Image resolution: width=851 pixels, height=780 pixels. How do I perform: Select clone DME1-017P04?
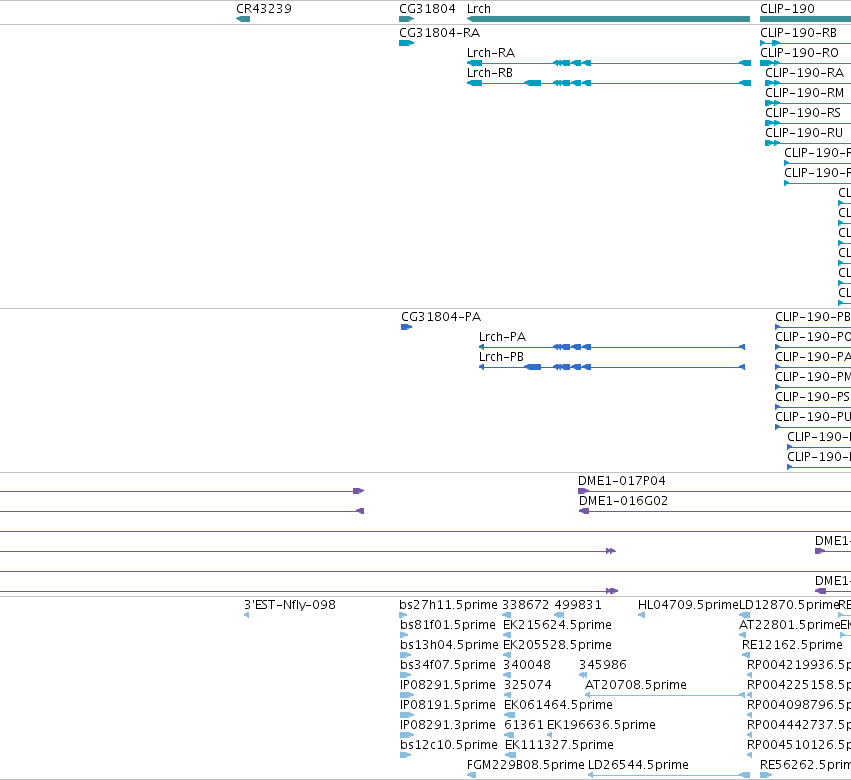[x=621, y=481]
